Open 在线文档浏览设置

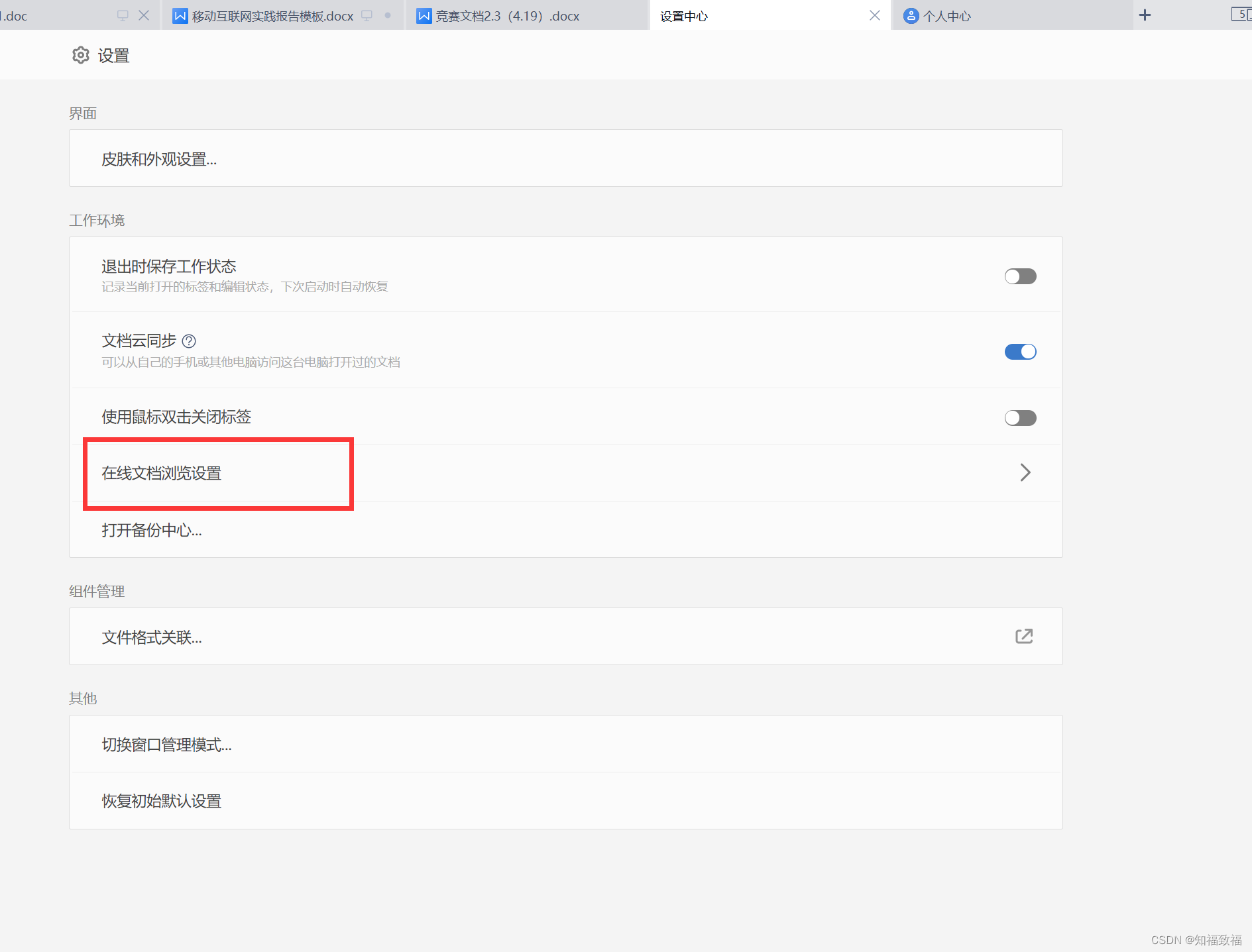(x=565, y=473)
